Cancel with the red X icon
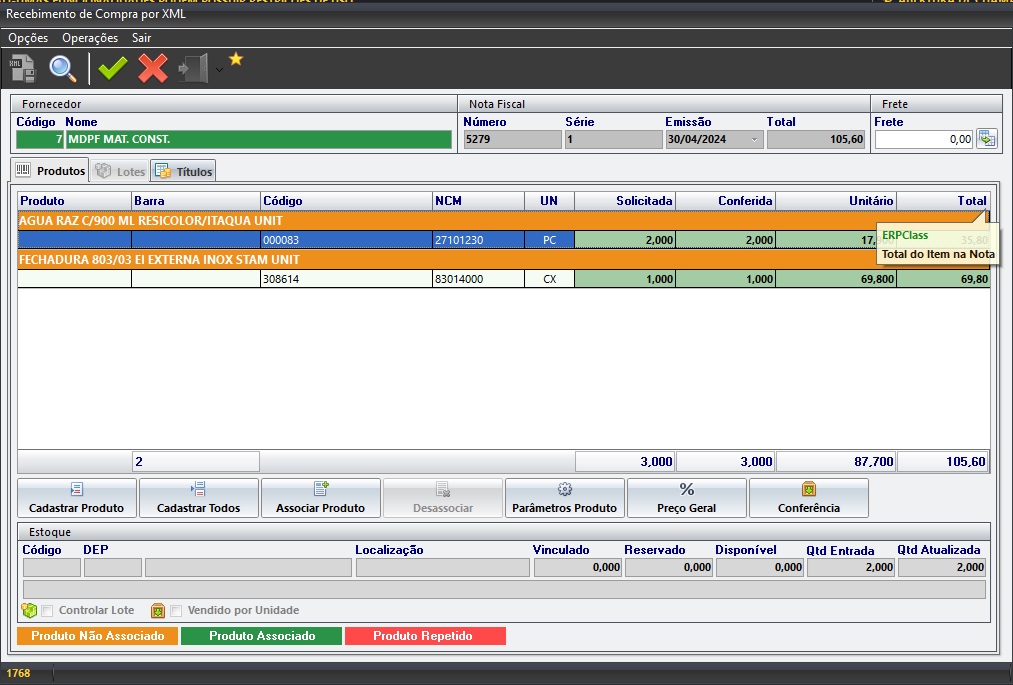The height and width of the screenshot is (685, 1013). pyautogui.click(x=152, y=68)
